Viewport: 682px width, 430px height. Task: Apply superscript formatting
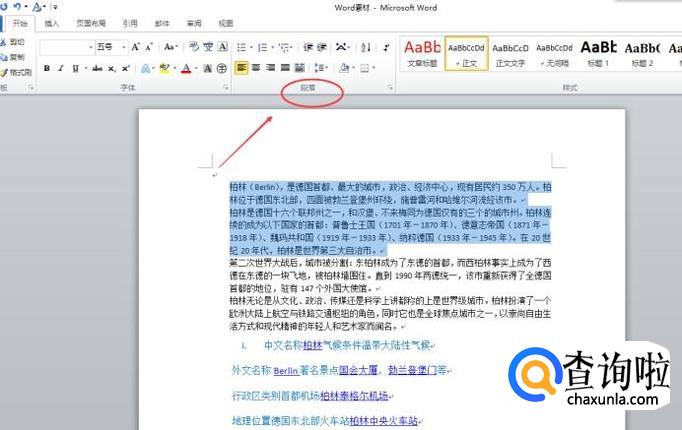(125, 68)
